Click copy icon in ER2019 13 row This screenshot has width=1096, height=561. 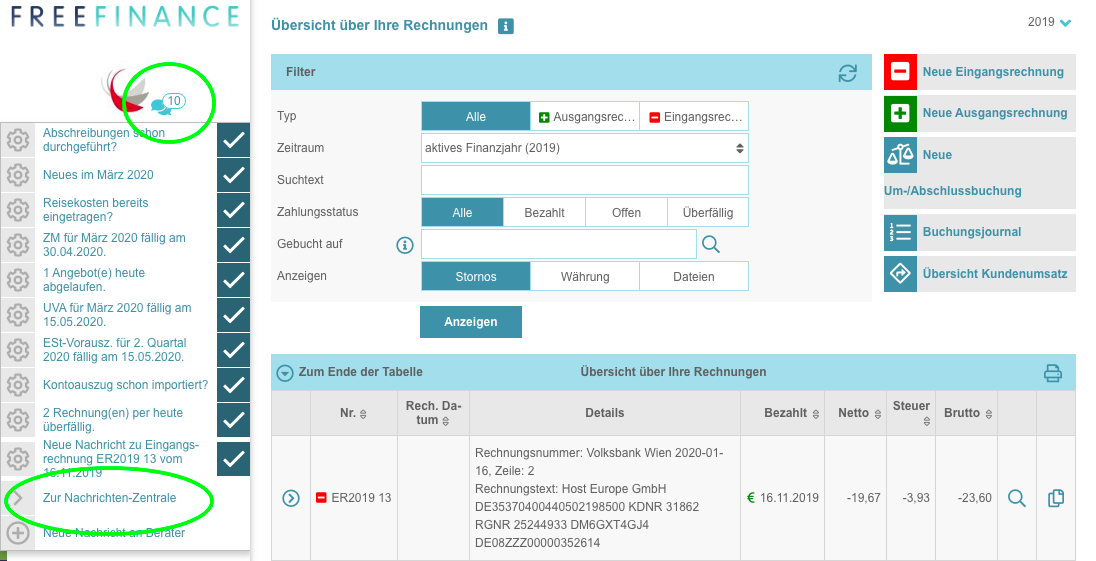1055,498
